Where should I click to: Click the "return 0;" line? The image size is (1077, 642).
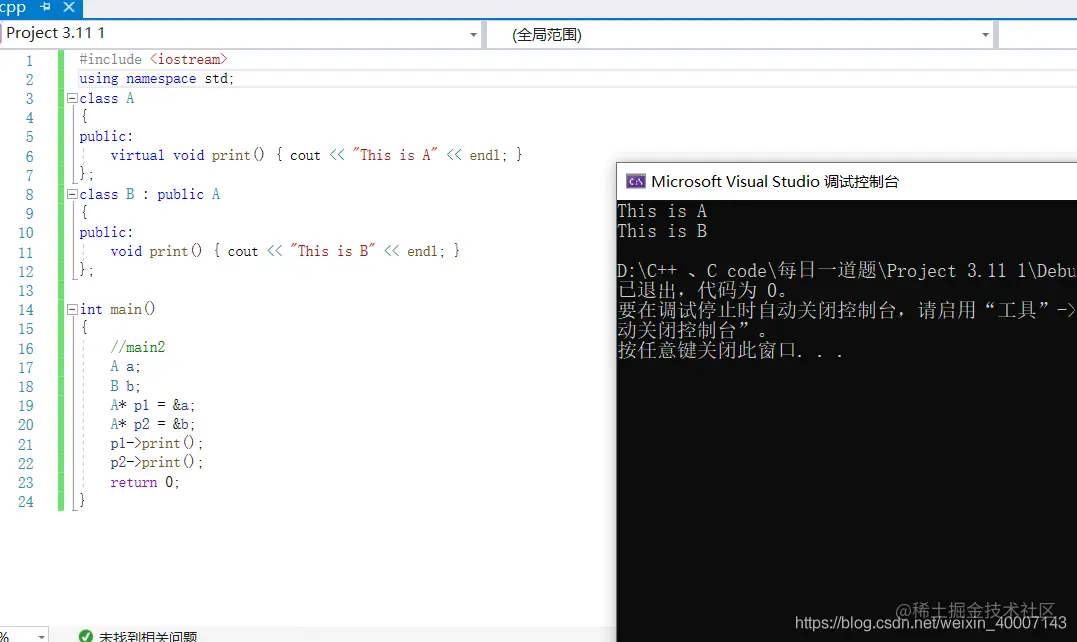(x=145, y=482)
